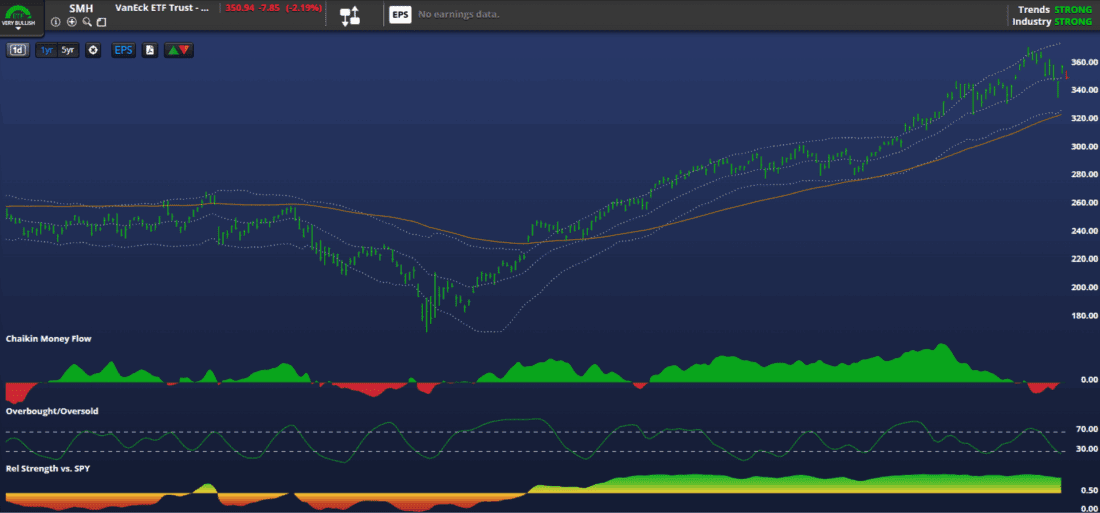
Task: Select the 5yr timeframe tab
Action: click(x=67, y=49)
